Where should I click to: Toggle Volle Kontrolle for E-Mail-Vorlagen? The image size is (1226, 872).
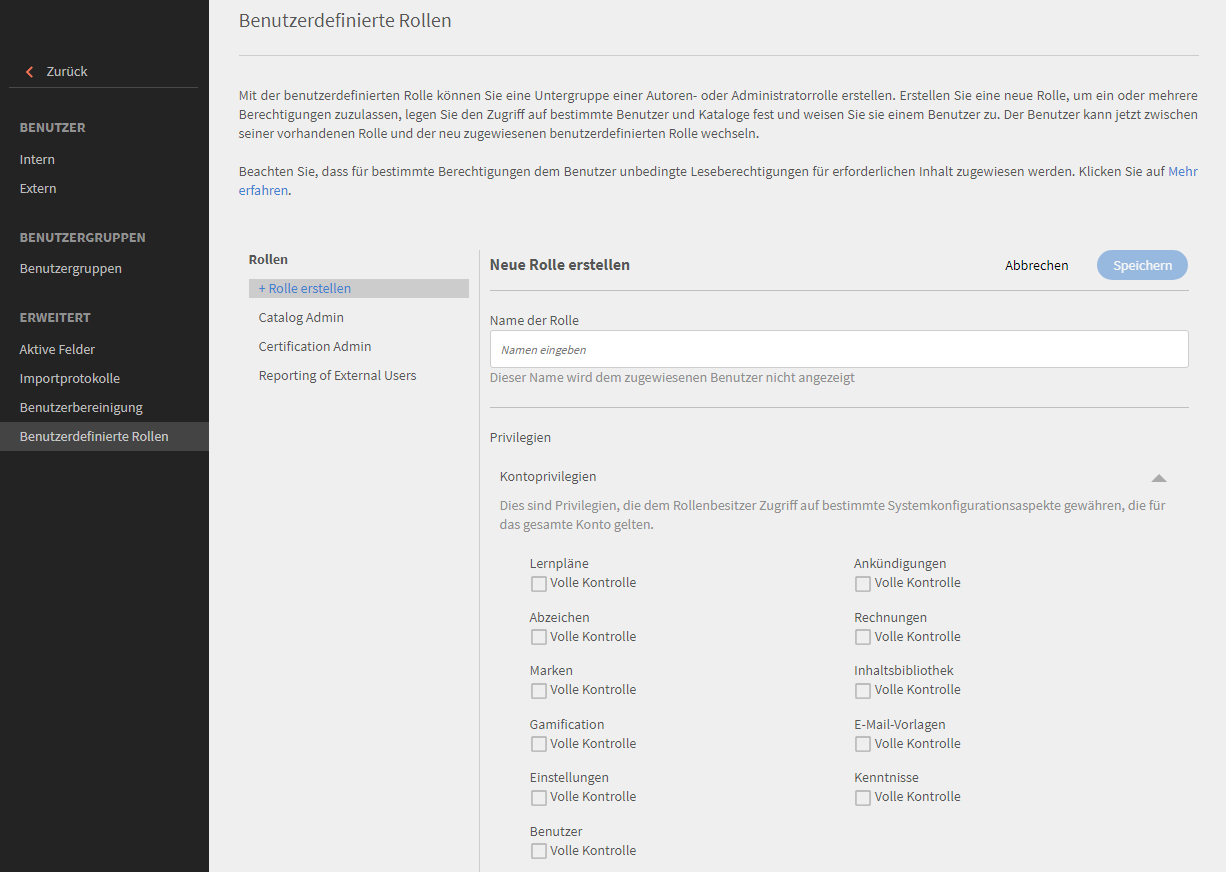pyautogui.click(x=863, y=744)
